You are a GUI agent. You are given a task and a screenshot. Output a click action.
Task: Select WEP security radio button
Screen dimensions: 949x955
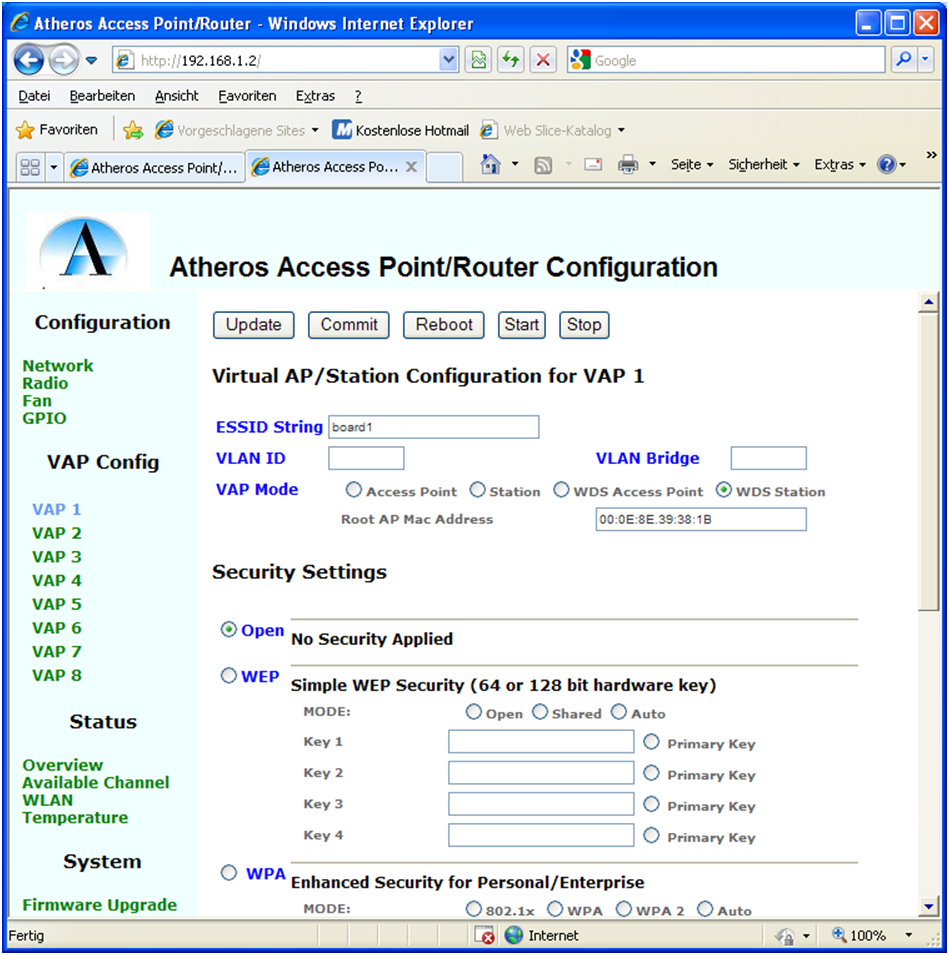[x=228, y=675]
